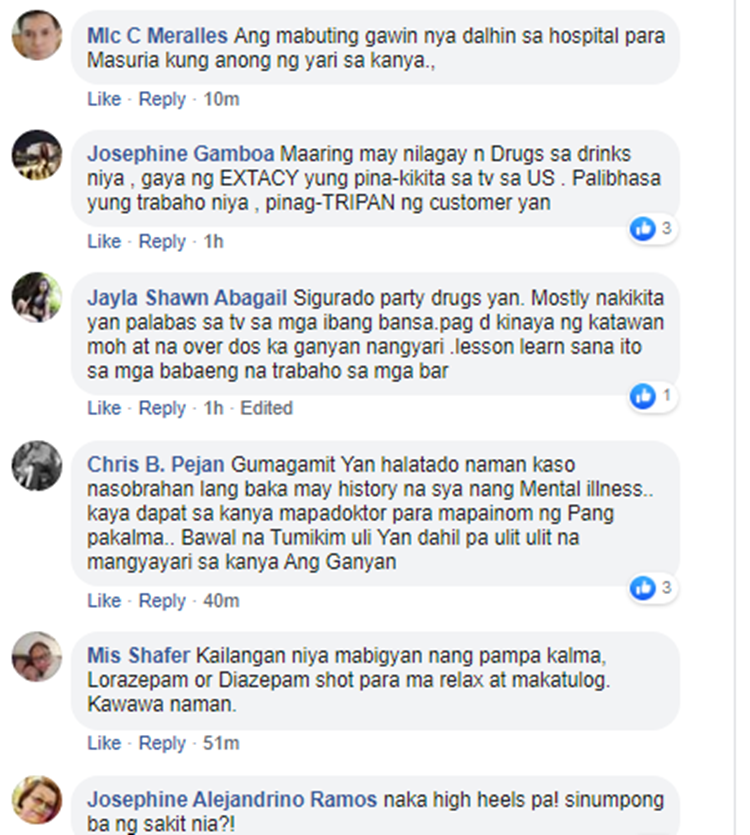The width and height of the screenshot is (750, 835).
Task: Open Mis Shafer's profile avatar
Action: click(37, 657)
